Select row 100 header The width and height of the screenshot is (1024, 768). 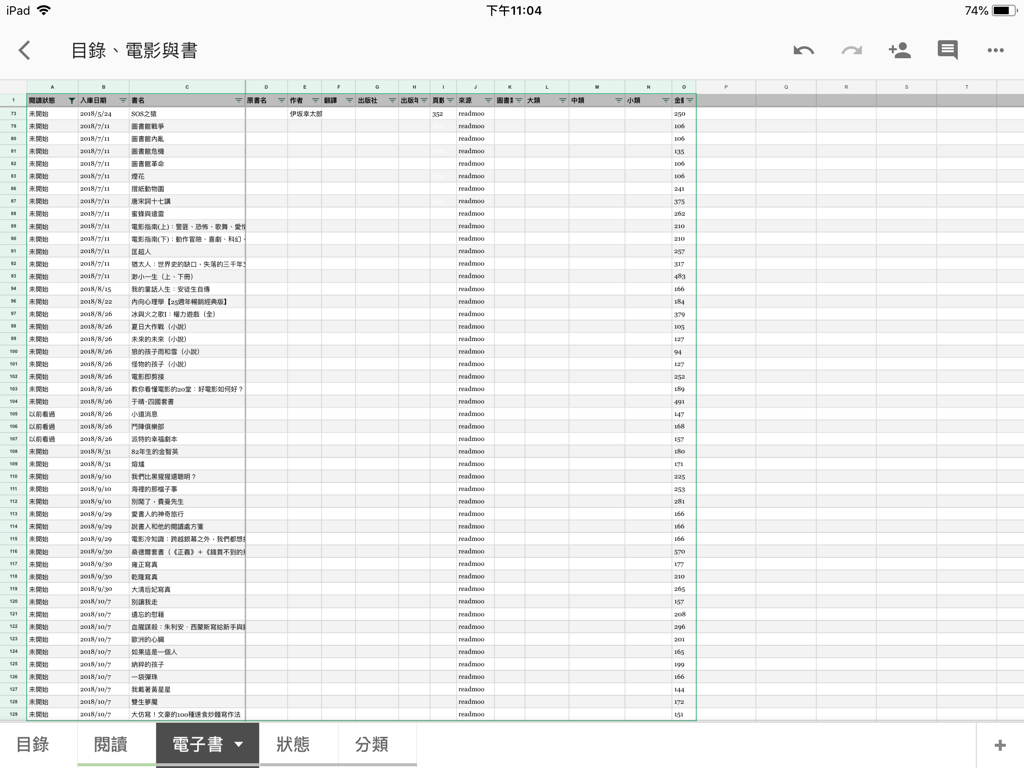click(x=13, y=351)
